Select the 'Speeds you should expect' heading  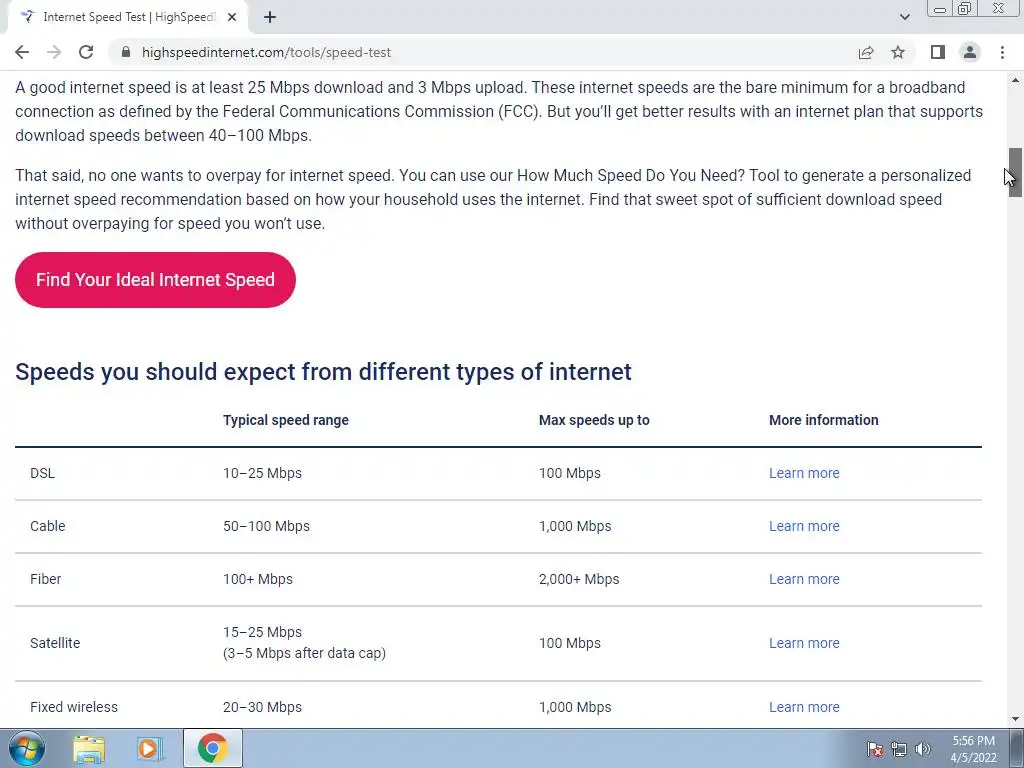323,372
